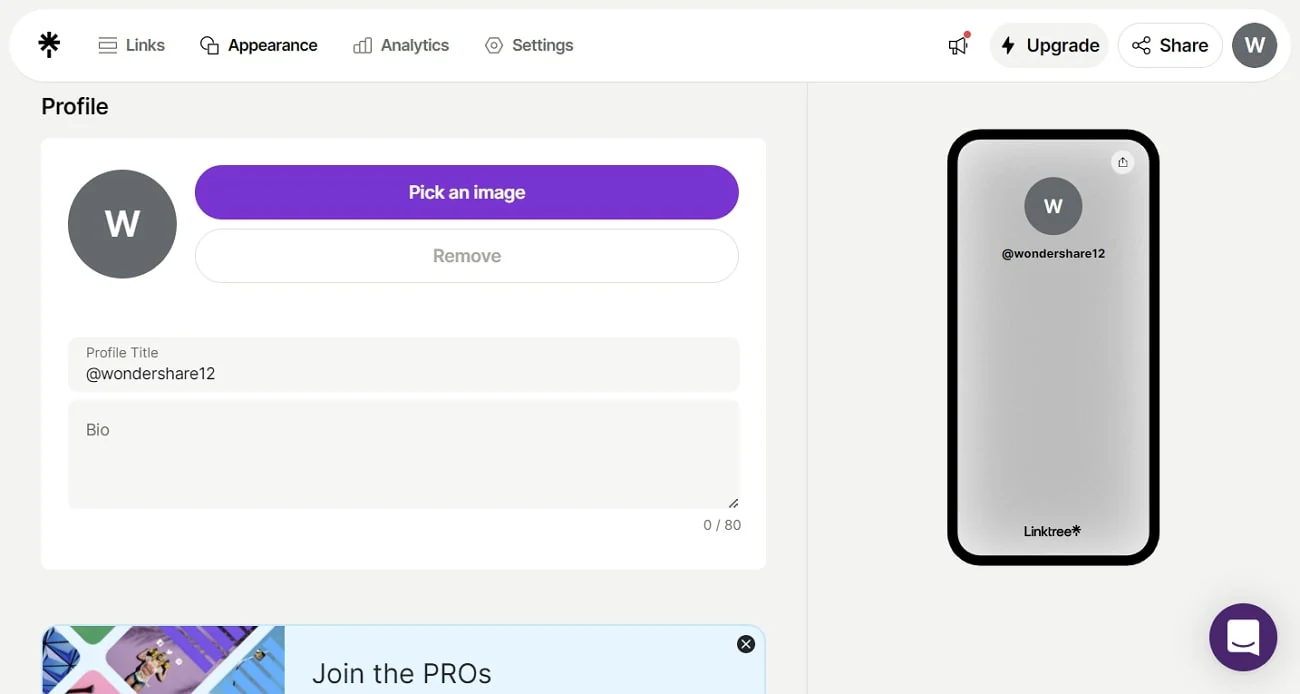
Task: Click the Bio textarea resize handle
Action: coord(733,503)
